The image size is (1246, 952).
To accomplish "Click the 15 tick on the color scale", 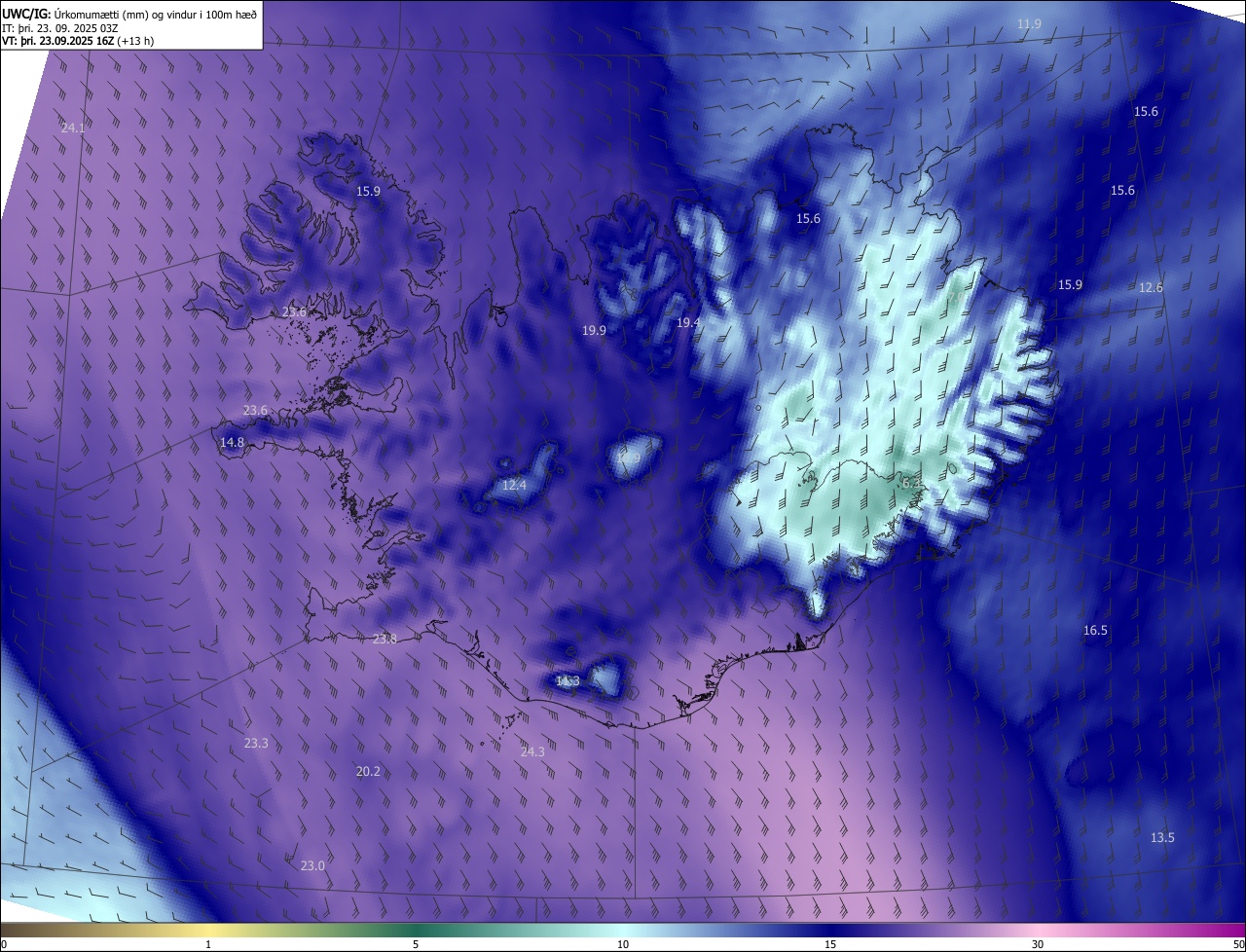I will [830, 944].
